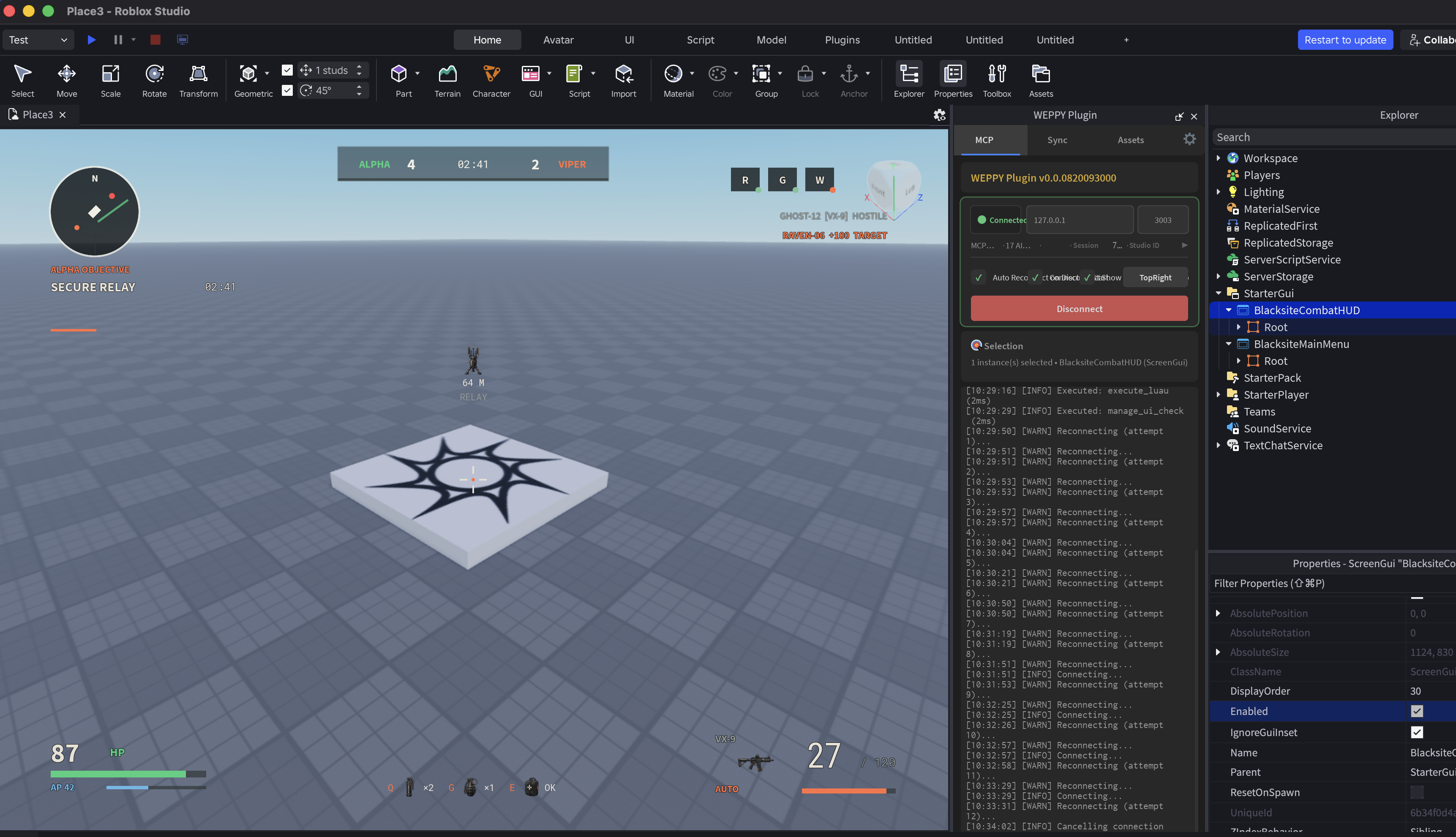
Task: Close the Place3 document tab
Action: [63, 114]
